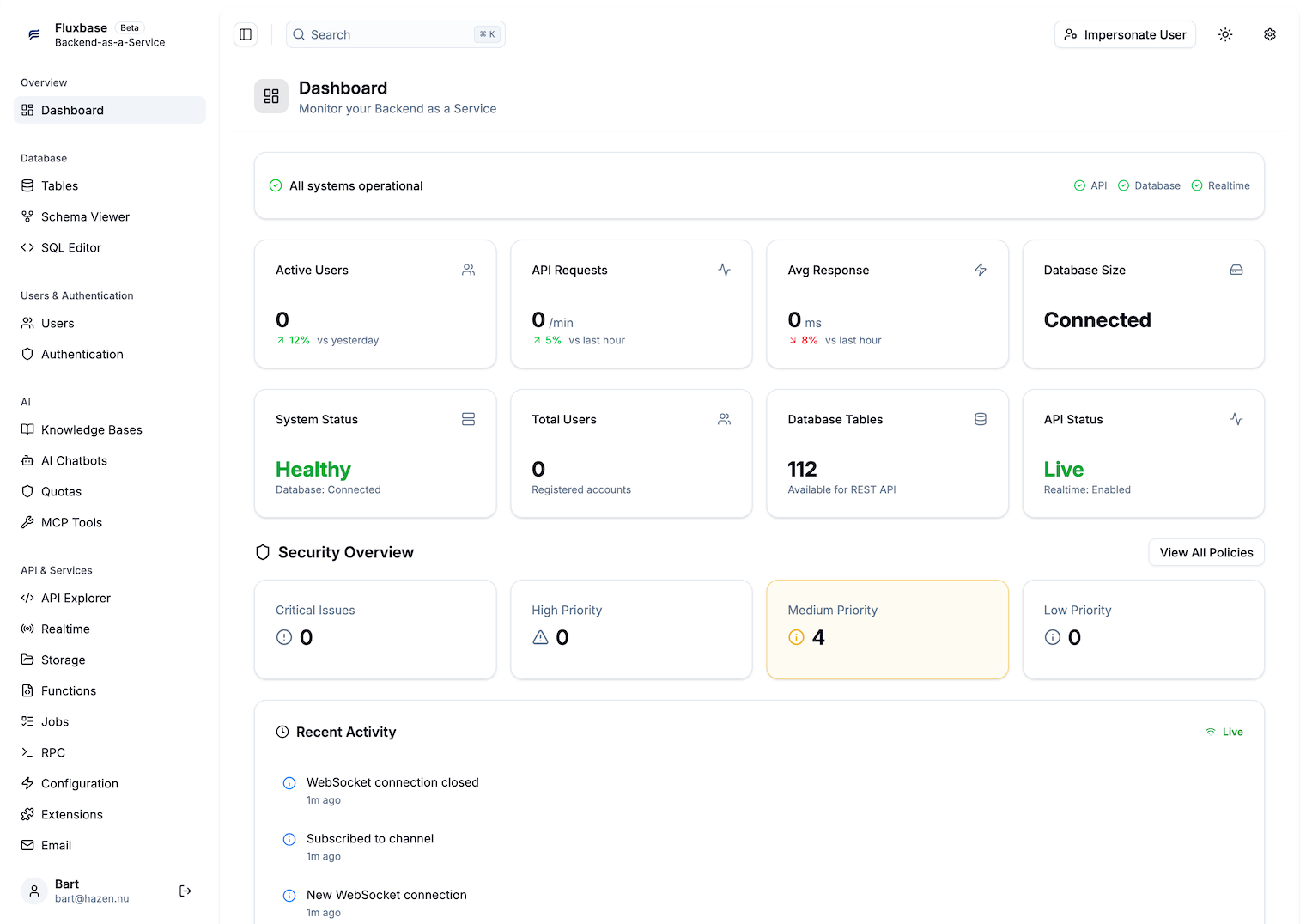Image resolution: width=1306 pixels, height=924 pixels.
Task: Click the info icon beside WebSocket connection closed
Action: (289, 783)
